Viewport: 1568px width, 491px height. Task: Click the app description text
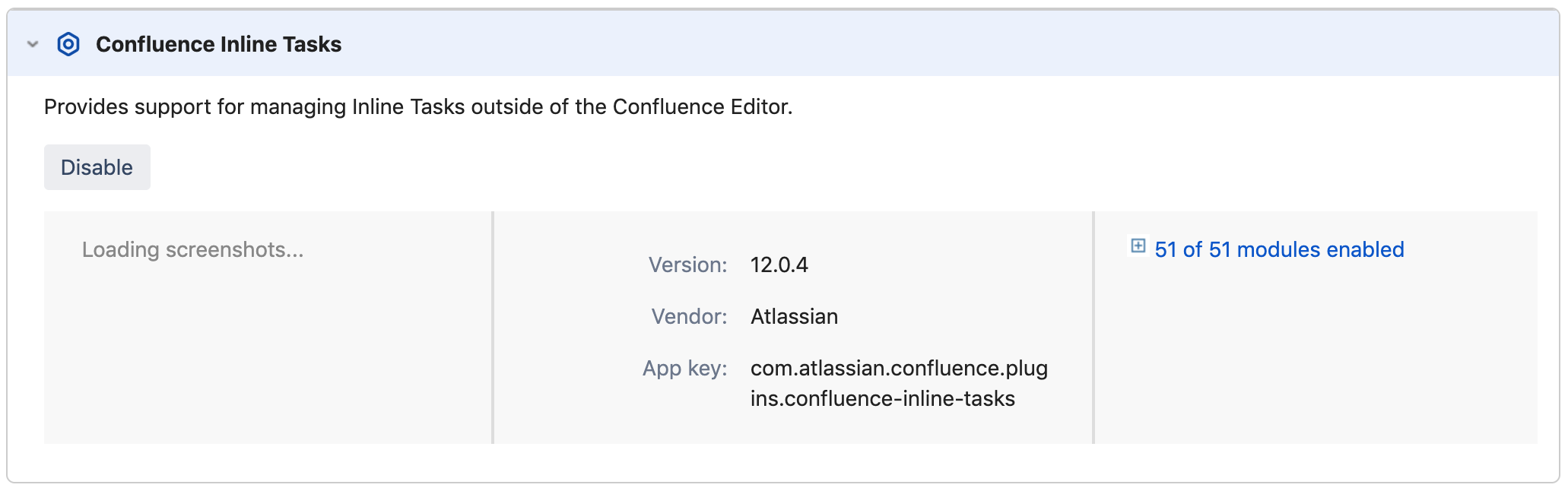418,107
